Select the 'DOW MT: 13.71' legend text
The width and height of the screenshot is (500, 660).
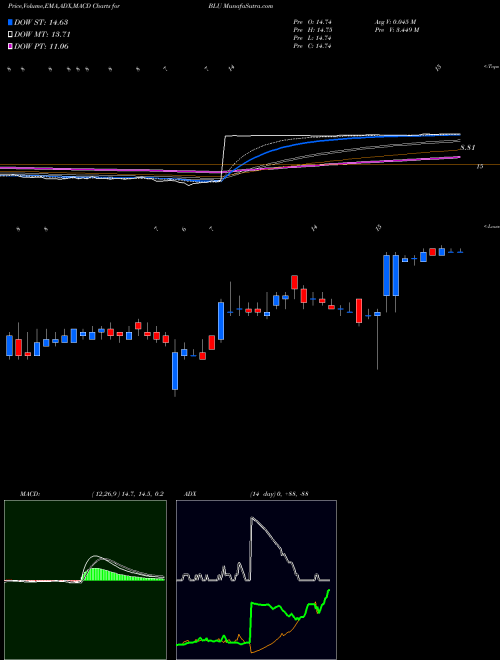[41, 35]
